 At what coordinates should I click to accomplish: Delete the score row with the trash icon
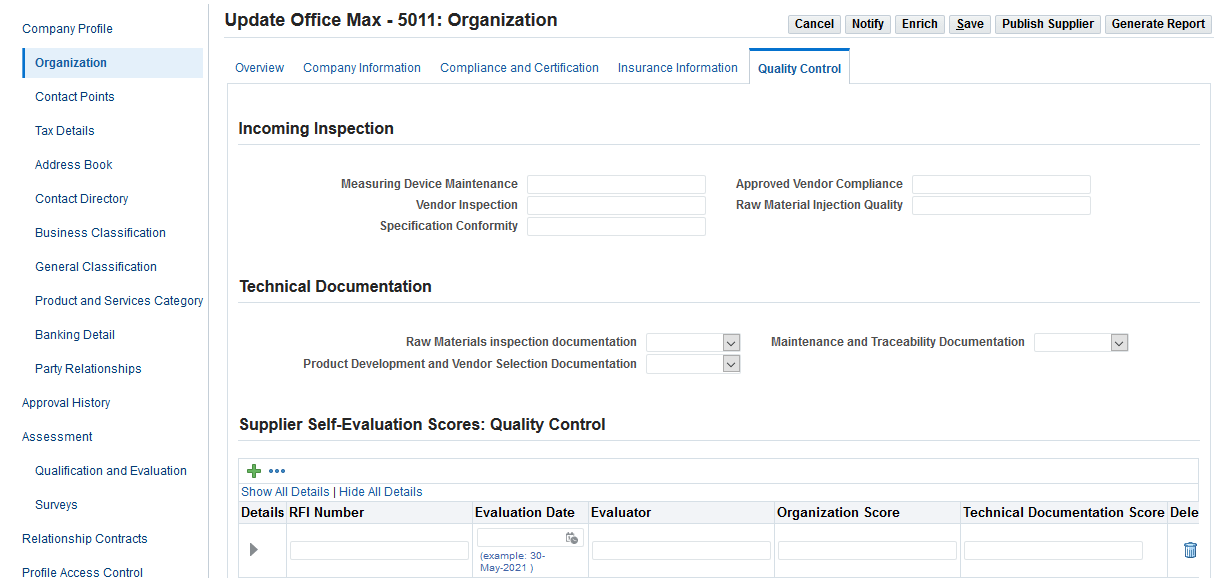(1190, 550)
